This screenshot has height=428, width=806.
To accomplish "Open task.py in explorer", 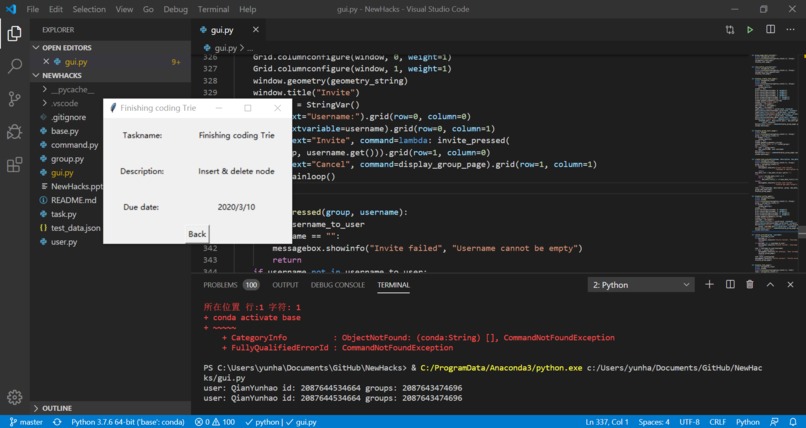I will (64, 214).
